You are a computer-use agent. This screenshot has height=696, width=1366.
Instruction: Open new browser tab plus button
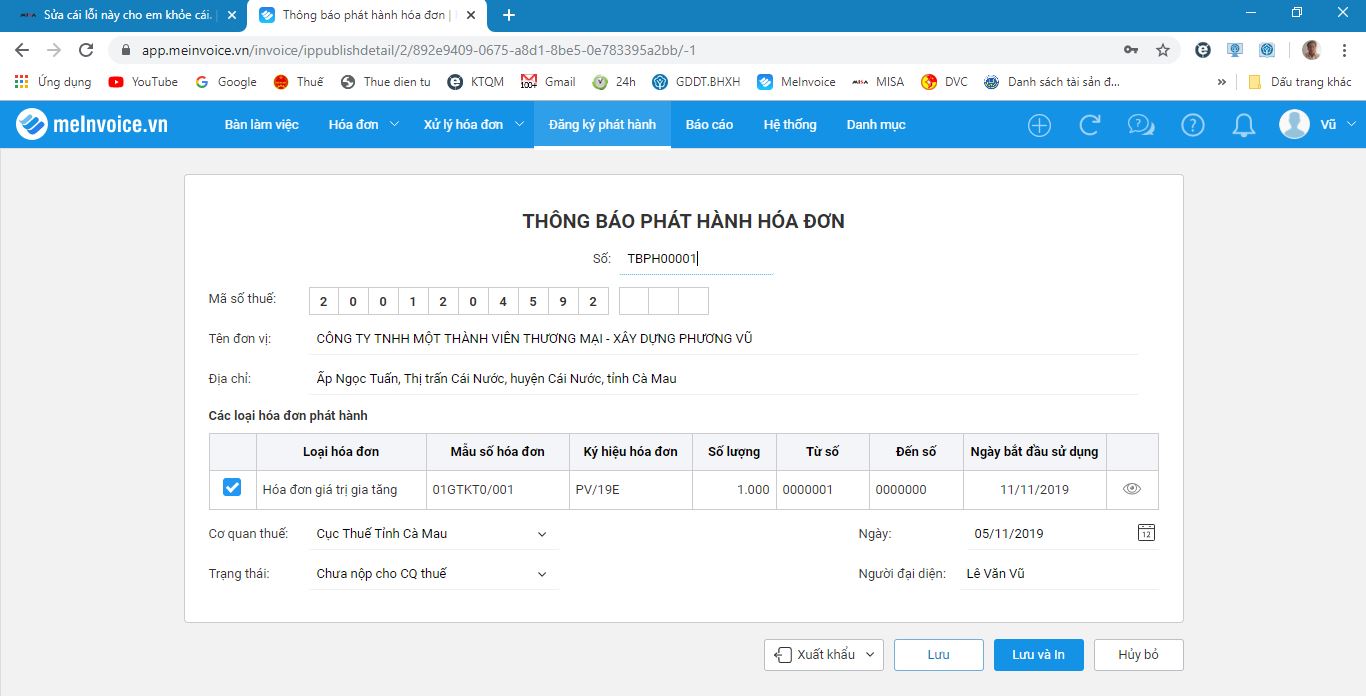point(509,15)
